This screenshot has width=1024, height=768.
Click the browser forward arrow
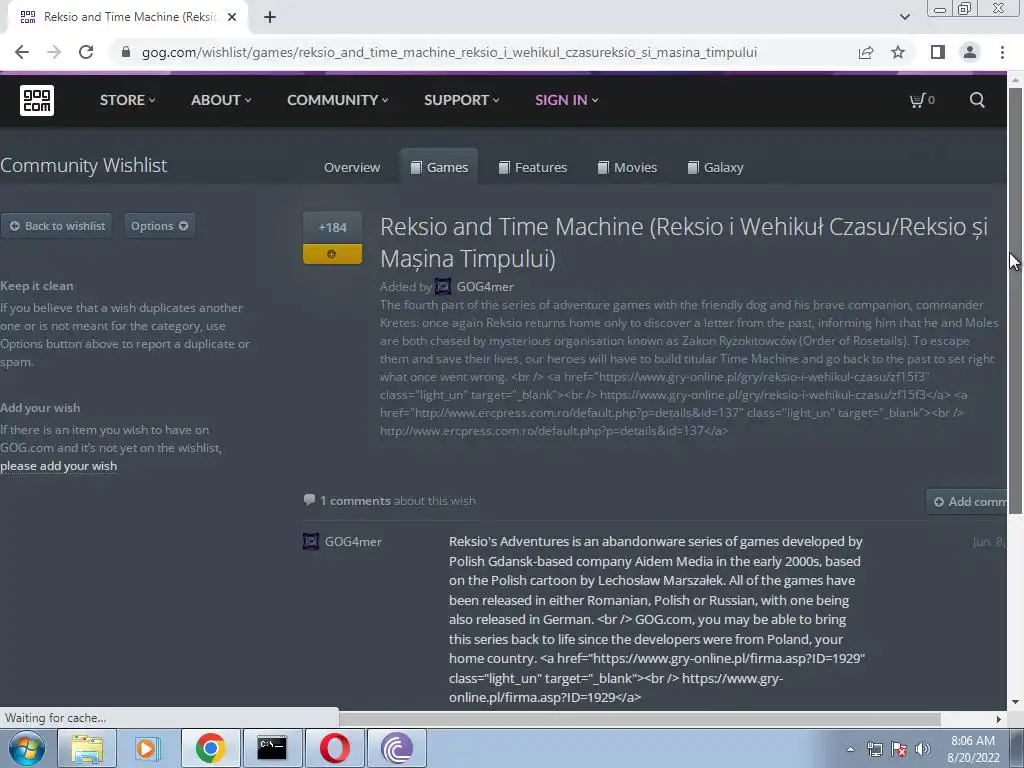point(54,52)
